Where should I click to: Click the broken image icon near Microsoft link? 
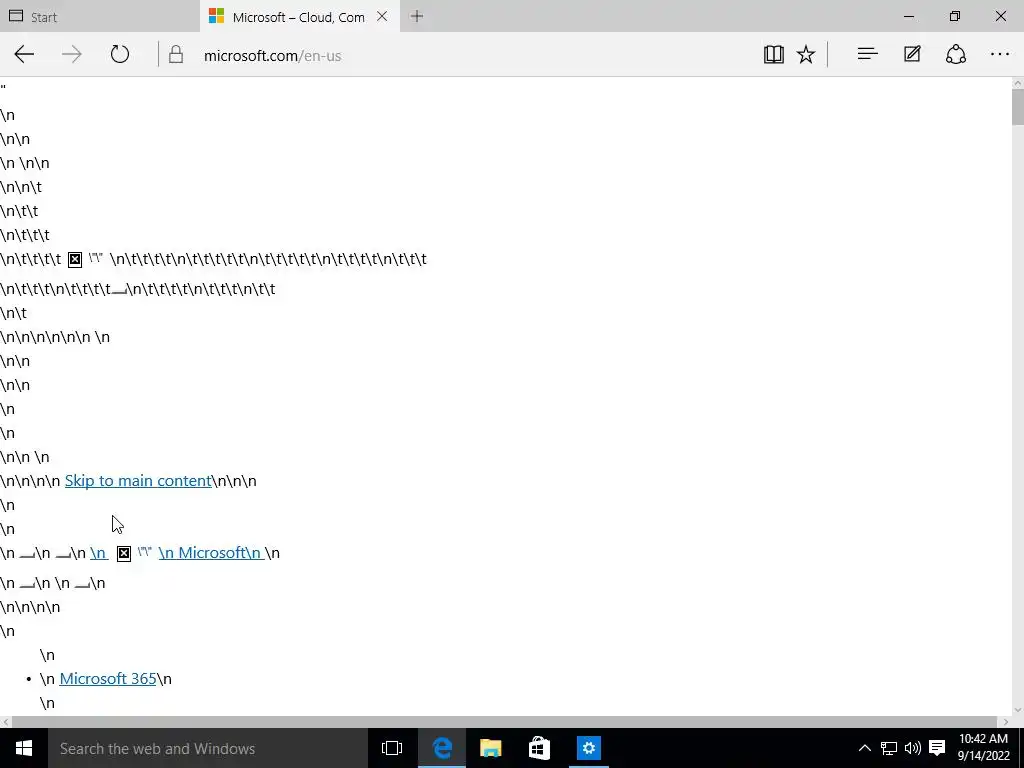[x=123, y=554]
